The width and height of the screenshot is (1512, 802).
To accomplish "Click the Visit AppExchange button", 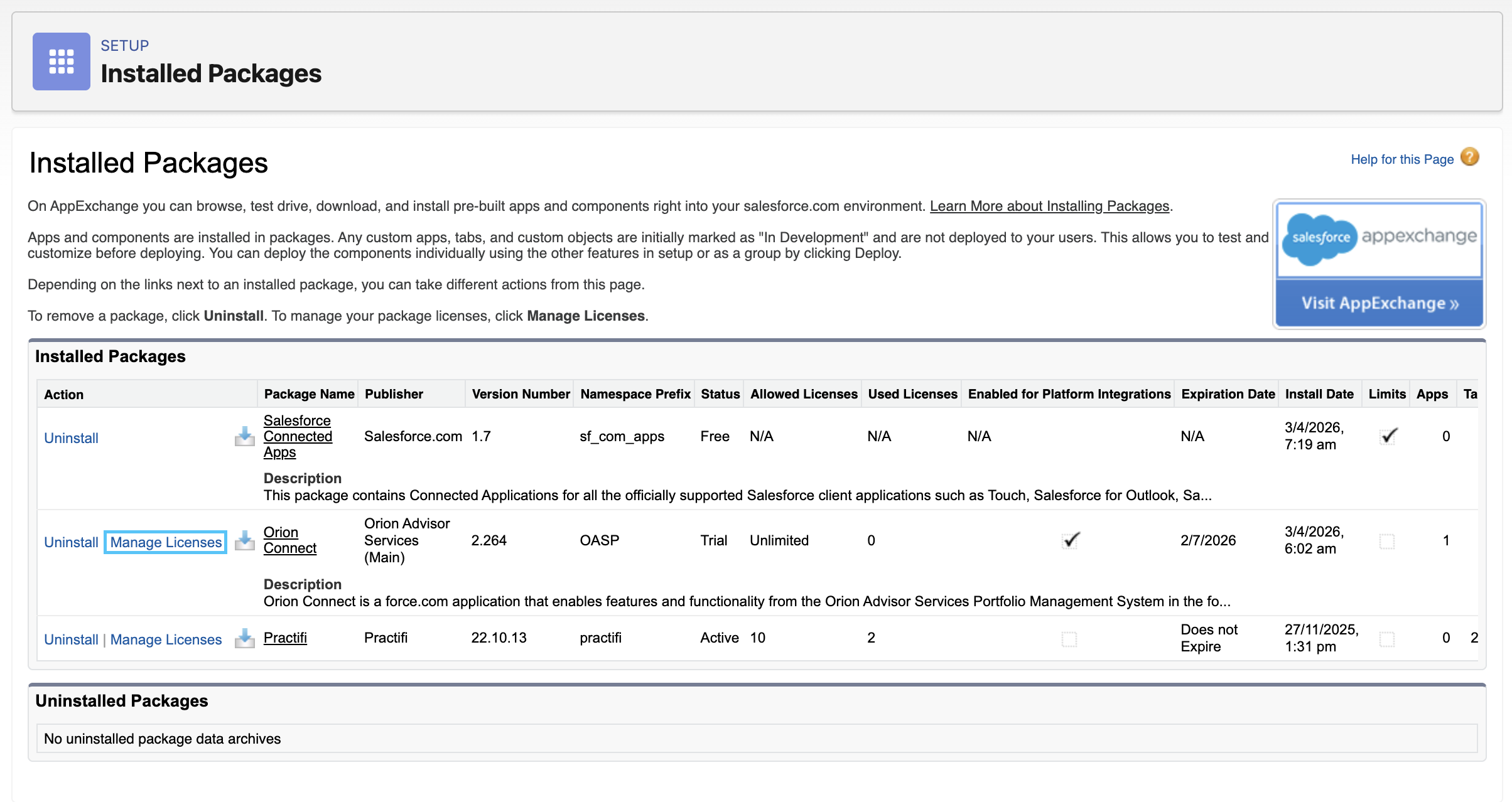I will (1380, 303).
